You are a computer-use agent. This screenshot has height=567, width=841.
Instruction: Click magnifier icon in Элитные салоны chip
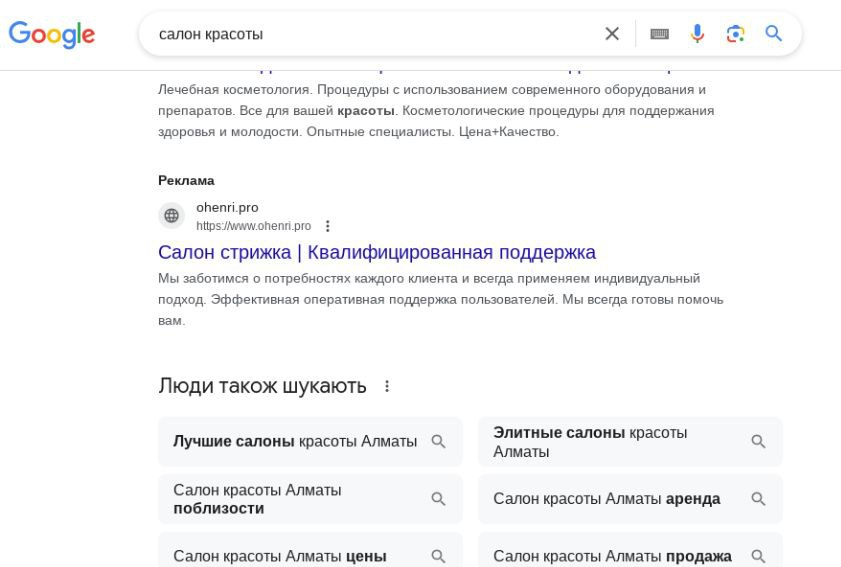click(758, 441)
